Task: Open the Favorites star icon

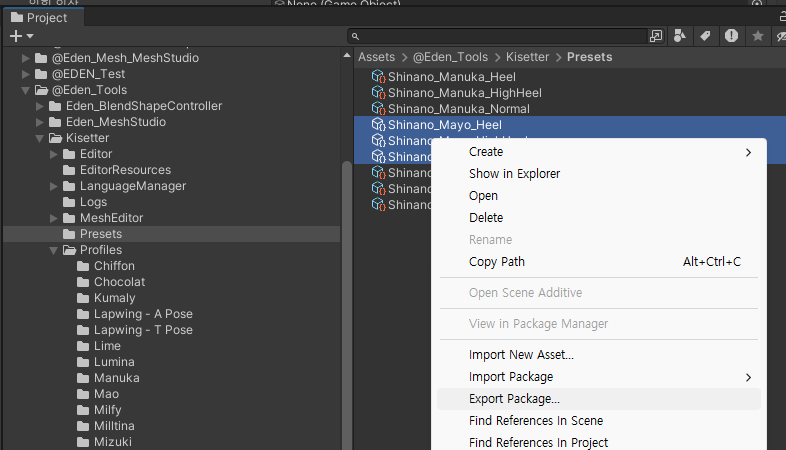Action: (758, 36)
